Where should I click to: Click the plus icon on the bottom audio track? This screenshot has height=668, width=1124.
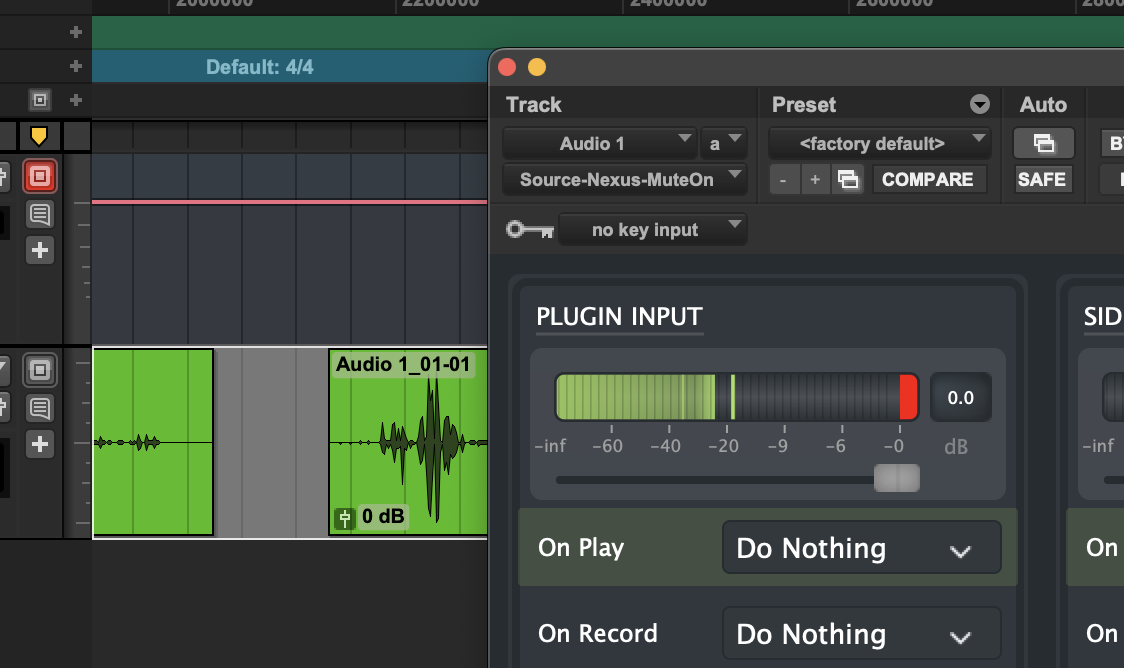tap(40, 444)
